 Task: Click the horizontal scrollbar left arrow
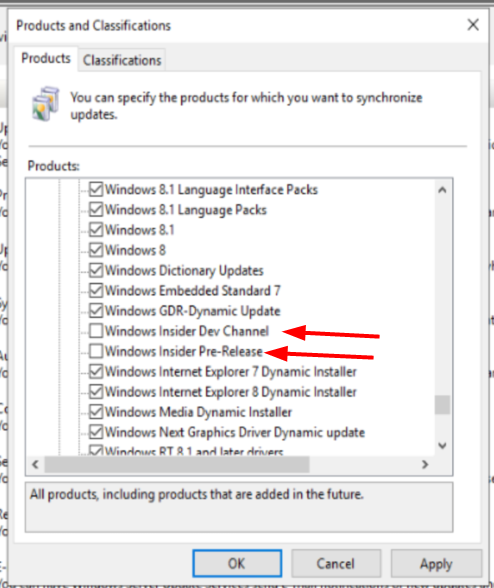tap(35, 465)
